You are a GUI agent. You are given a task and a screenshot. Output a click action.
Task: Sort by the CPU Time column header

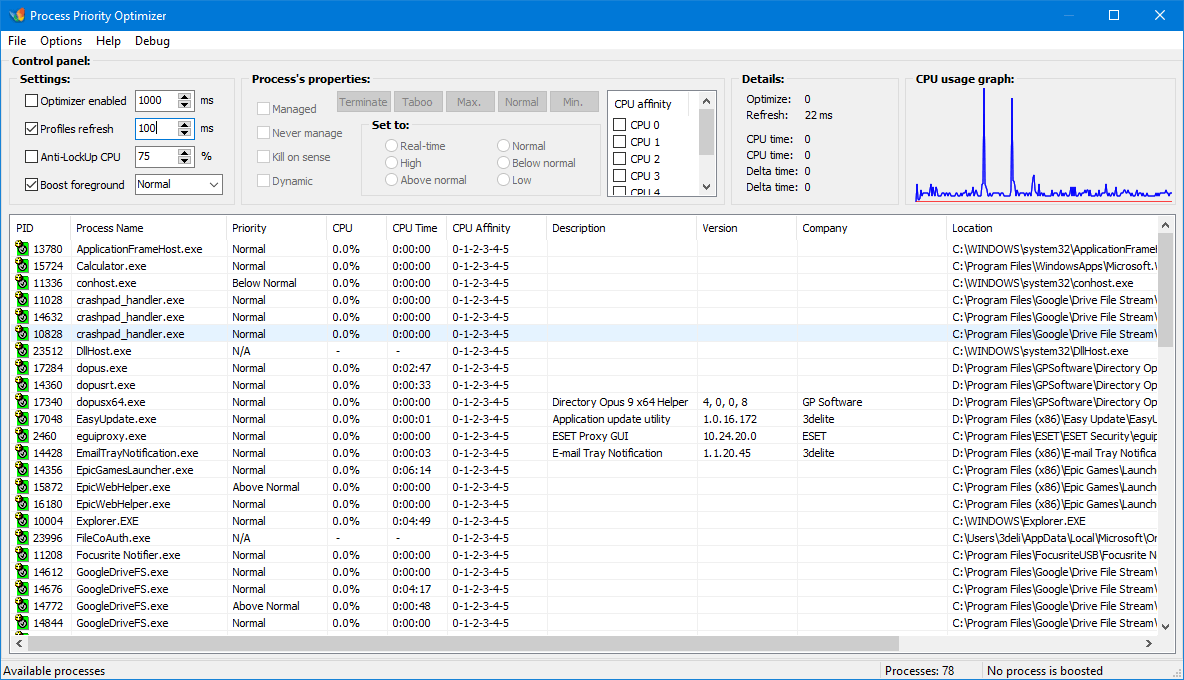coord(415,228)
